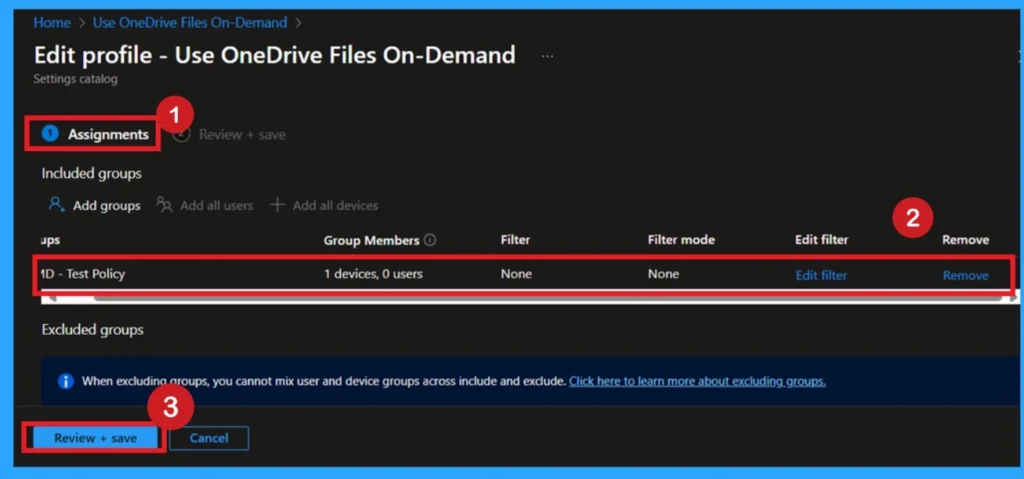Open the ellipsis menu beside the profile title
This screenshot has height=479, width=1024.
pyautogui.click(x=547, y=56)
